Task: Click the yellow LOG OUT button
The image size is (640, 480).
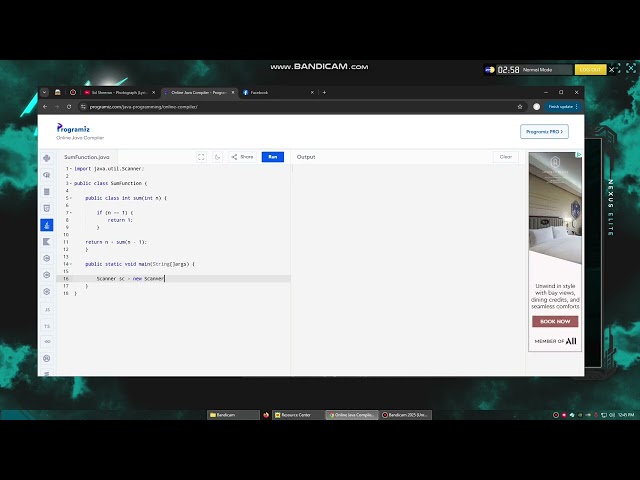Action: pyautogui.click(x=590, y=70)
